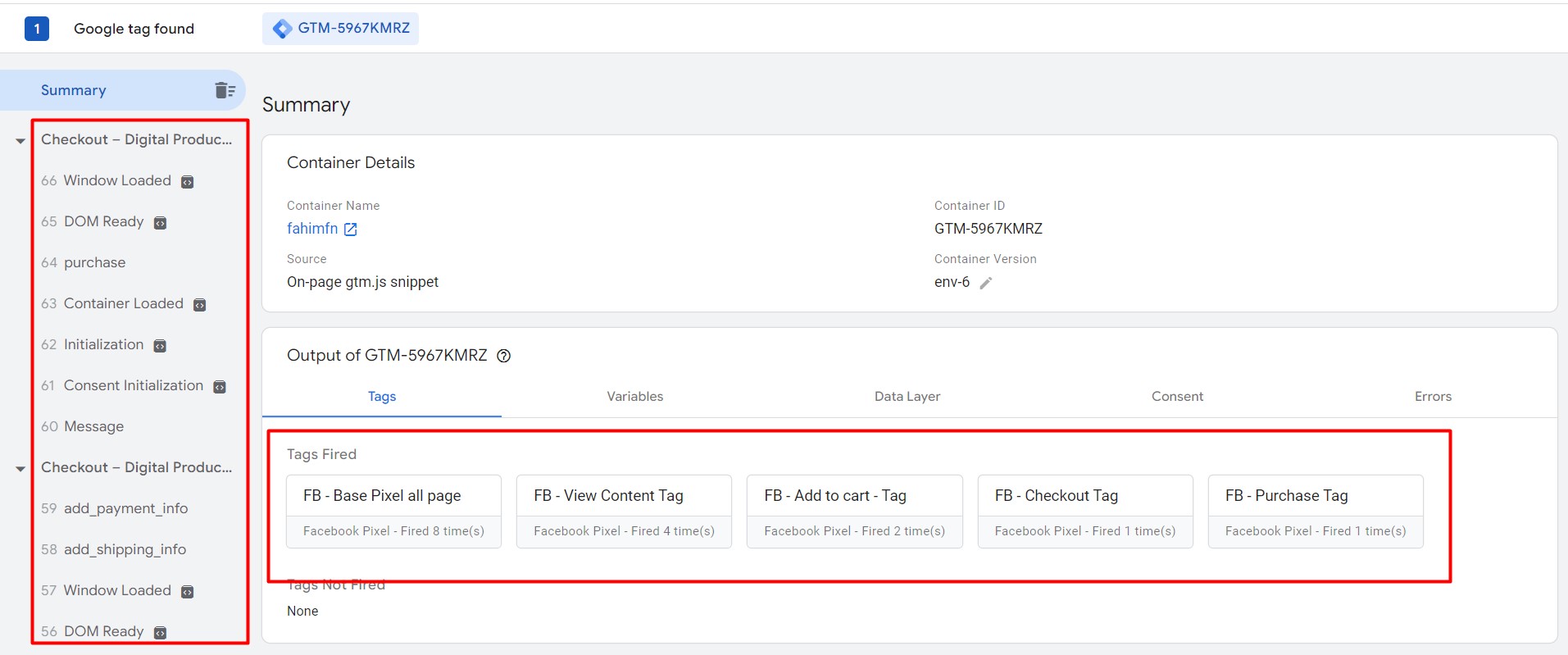1568x655 pixels.
Task: Select the 60 Message event
Action: [x=83, y=426]
